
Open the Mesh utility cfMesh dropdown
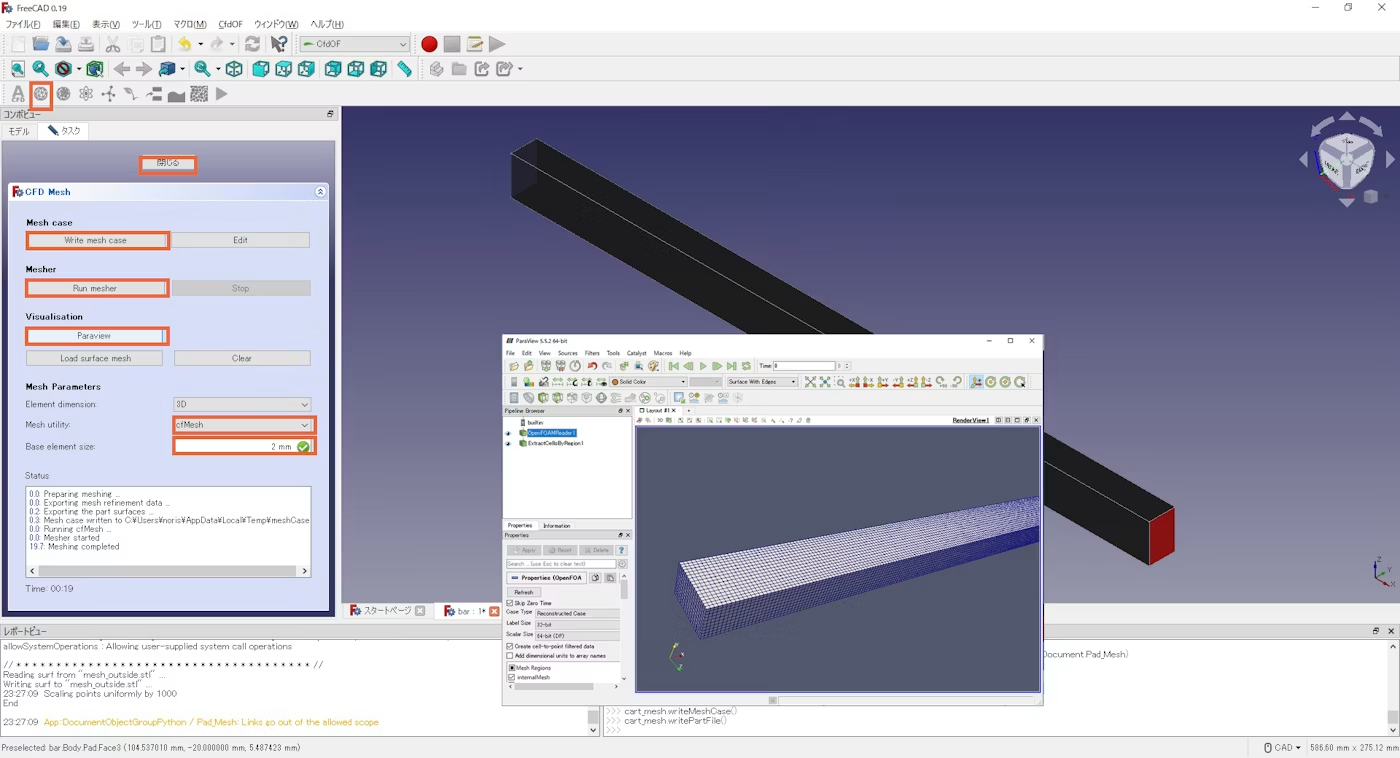(244, 425)
